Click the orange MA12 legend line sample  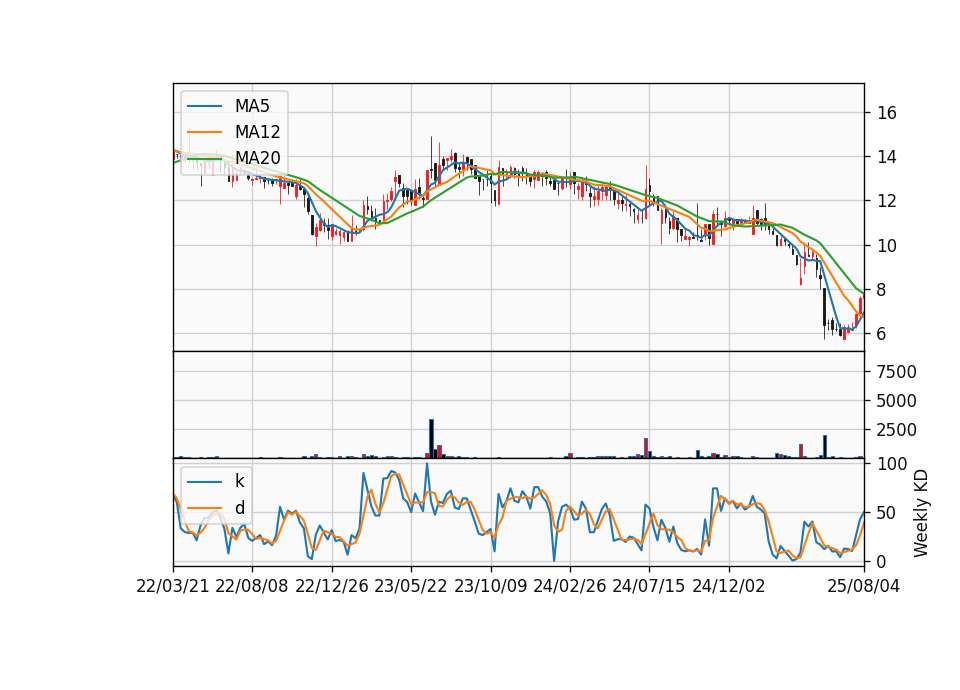[204, 132]
